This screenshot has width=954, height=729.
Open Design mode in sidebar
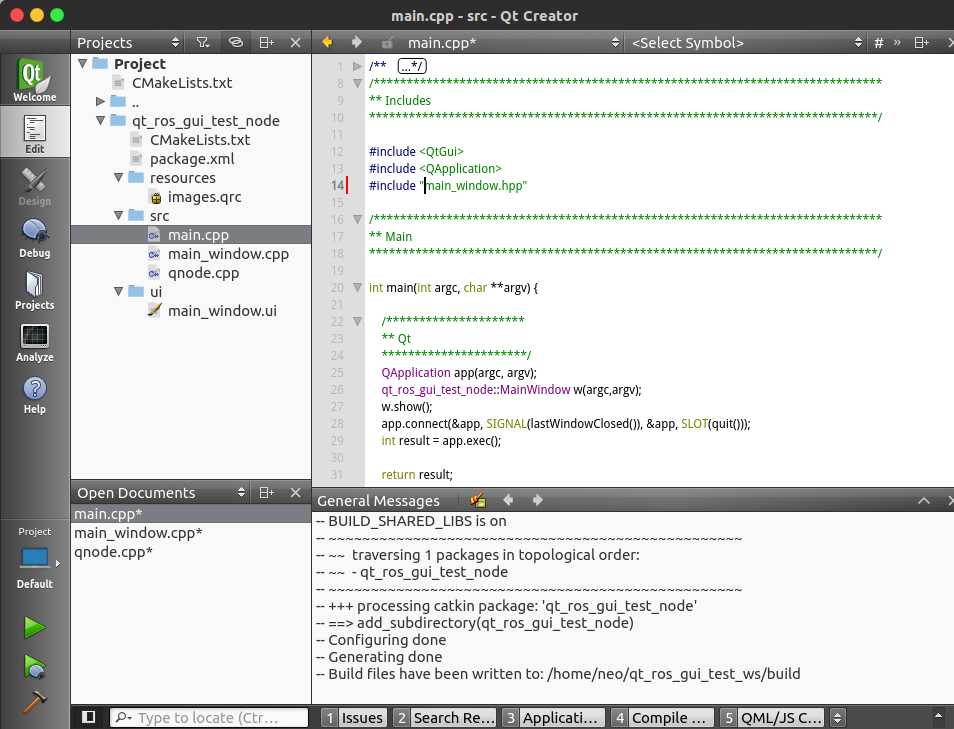click(x=35, y=184)
